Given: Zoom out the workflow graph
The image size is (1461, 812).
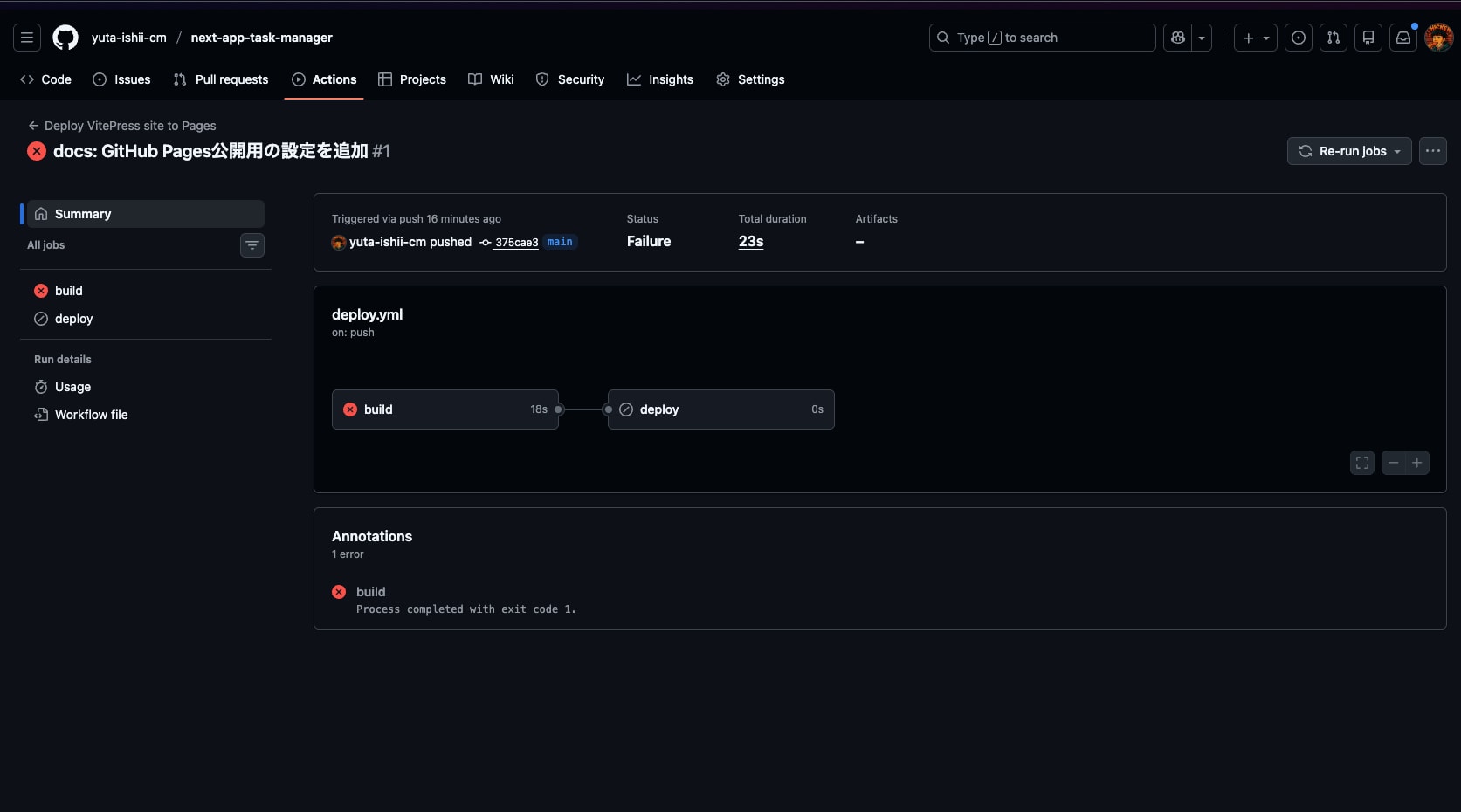Looking at the screenshot, I should pyautogui.click(x=1394, y=463).
